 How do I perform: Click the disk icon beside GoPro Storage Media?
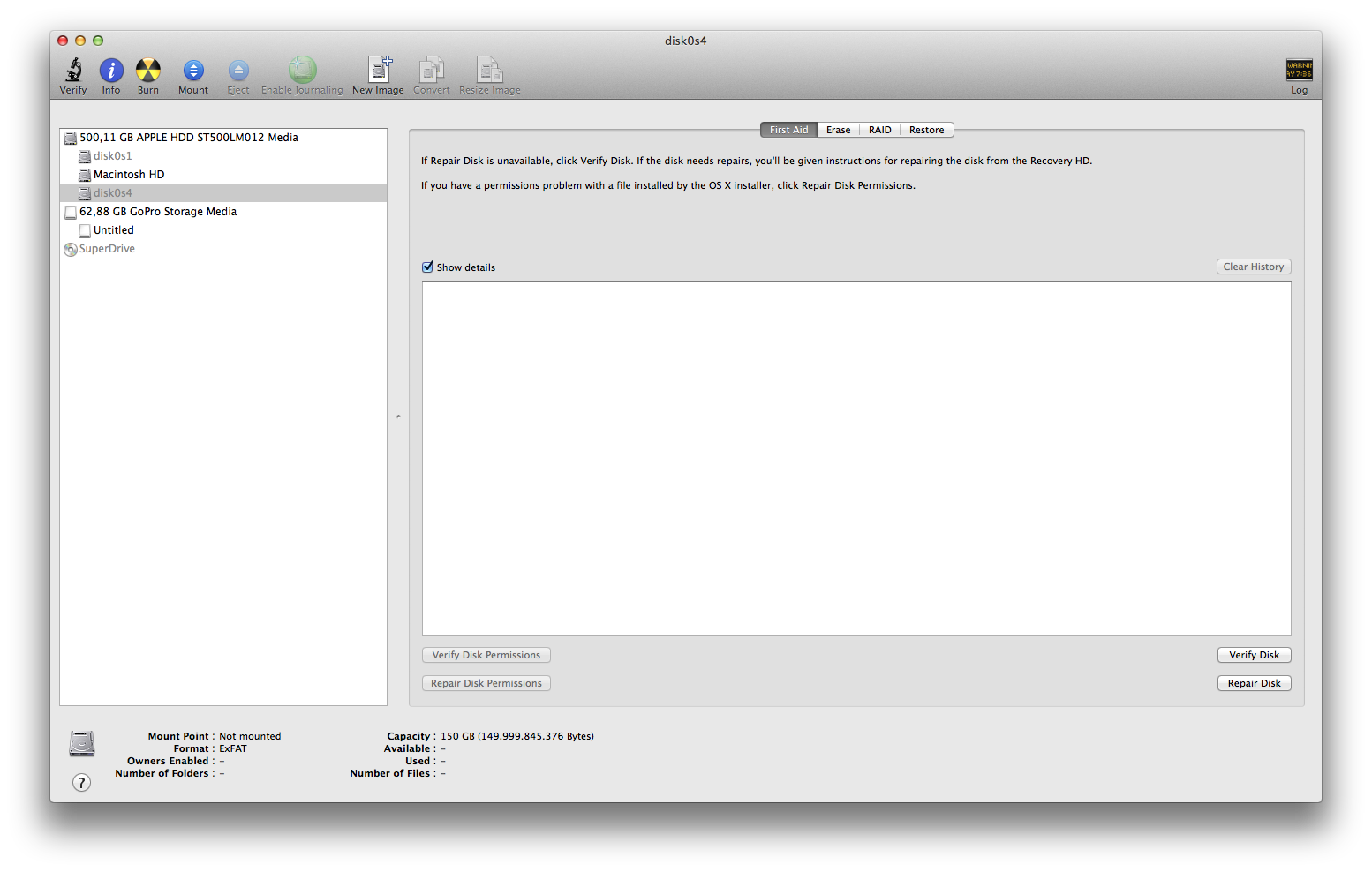[x=71, y=212]
